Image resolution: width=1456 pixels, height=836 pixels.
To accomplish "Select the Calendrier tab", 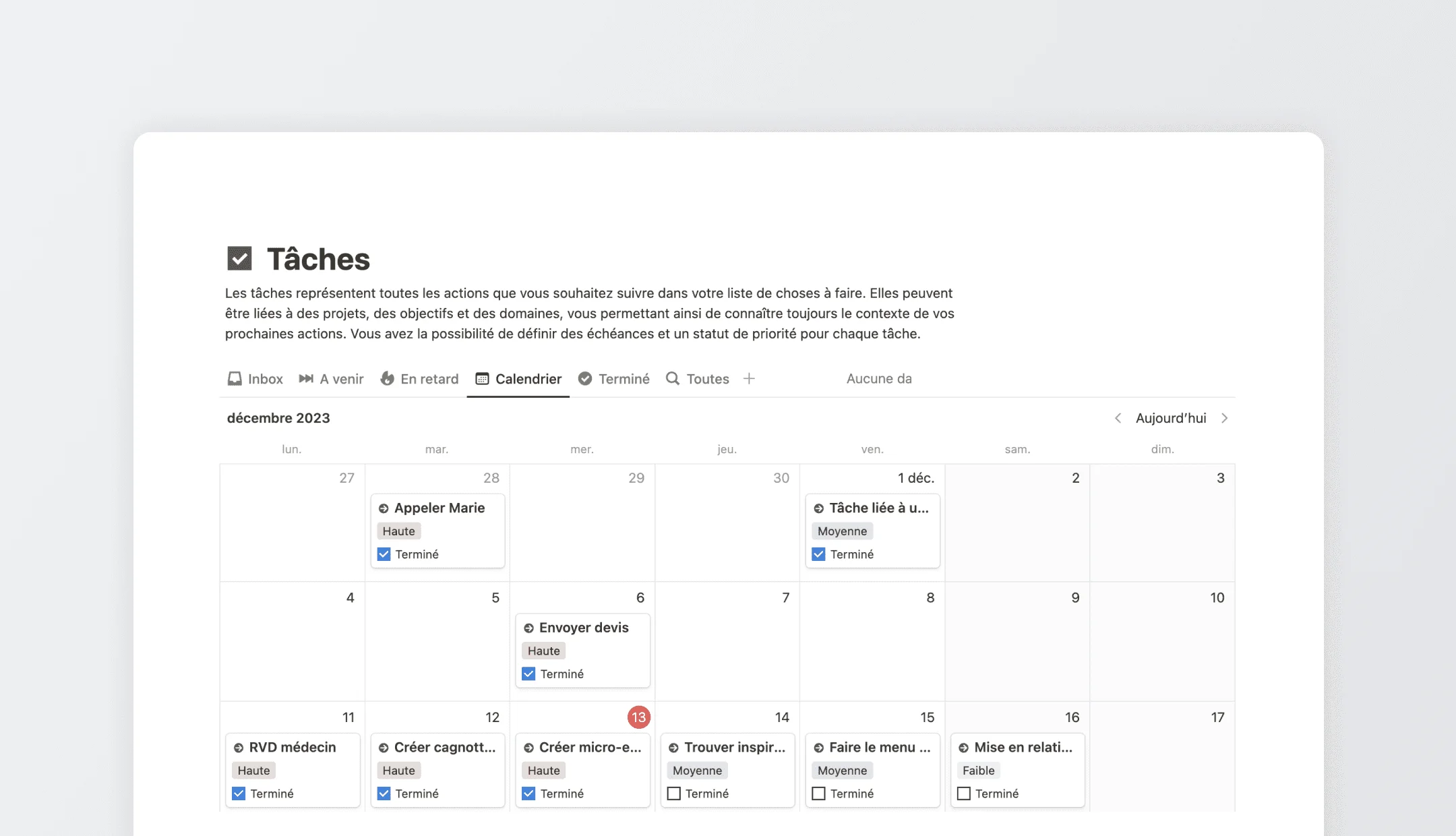I will [x=518, y=379].
